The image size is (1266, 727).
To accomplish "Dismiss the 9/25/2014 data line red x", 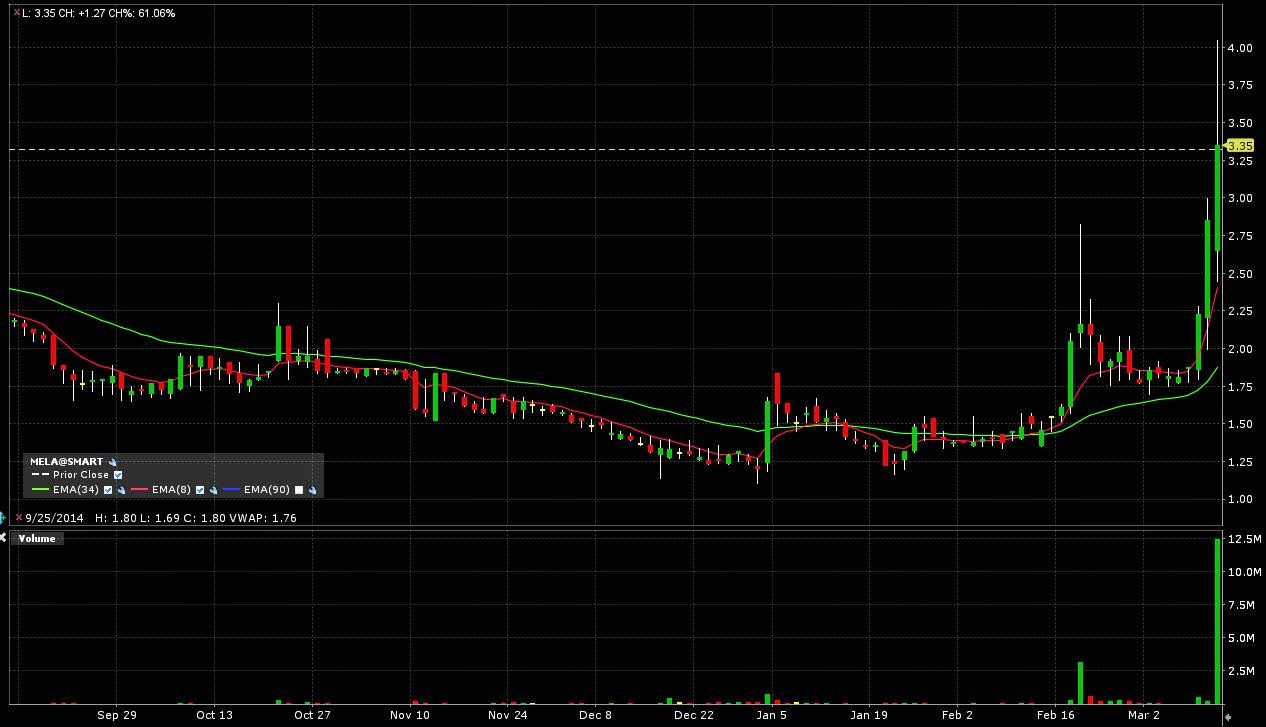I will pyautogui.click(x=18, y=518).
